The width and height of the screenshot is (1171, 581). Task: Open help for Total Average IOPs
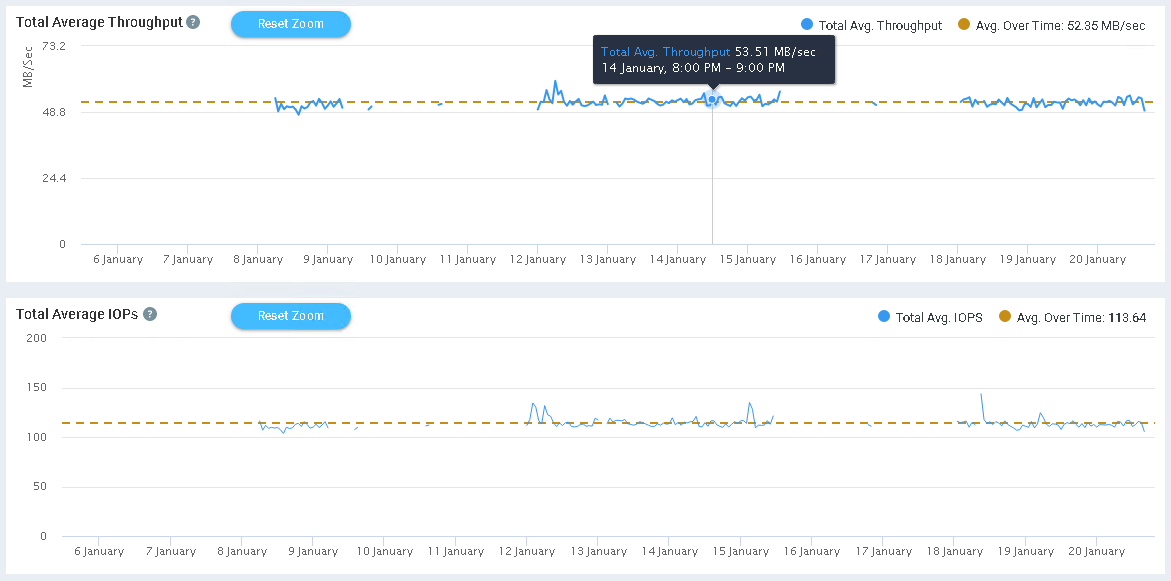pos(148,313)
